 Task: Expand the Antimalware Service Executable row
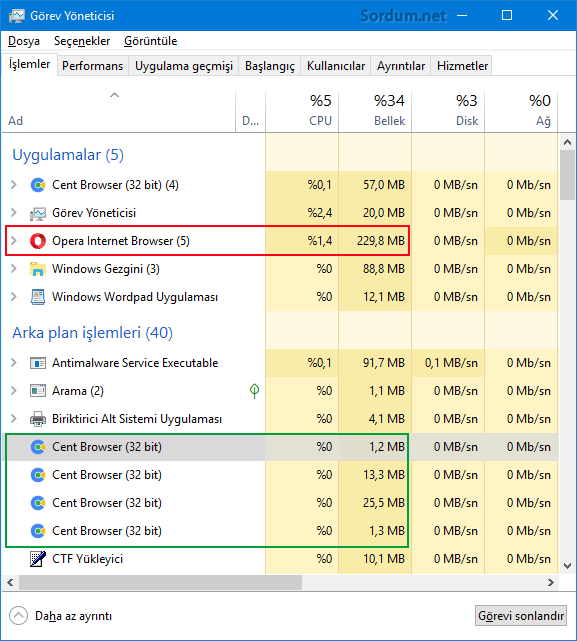point(14,363)
